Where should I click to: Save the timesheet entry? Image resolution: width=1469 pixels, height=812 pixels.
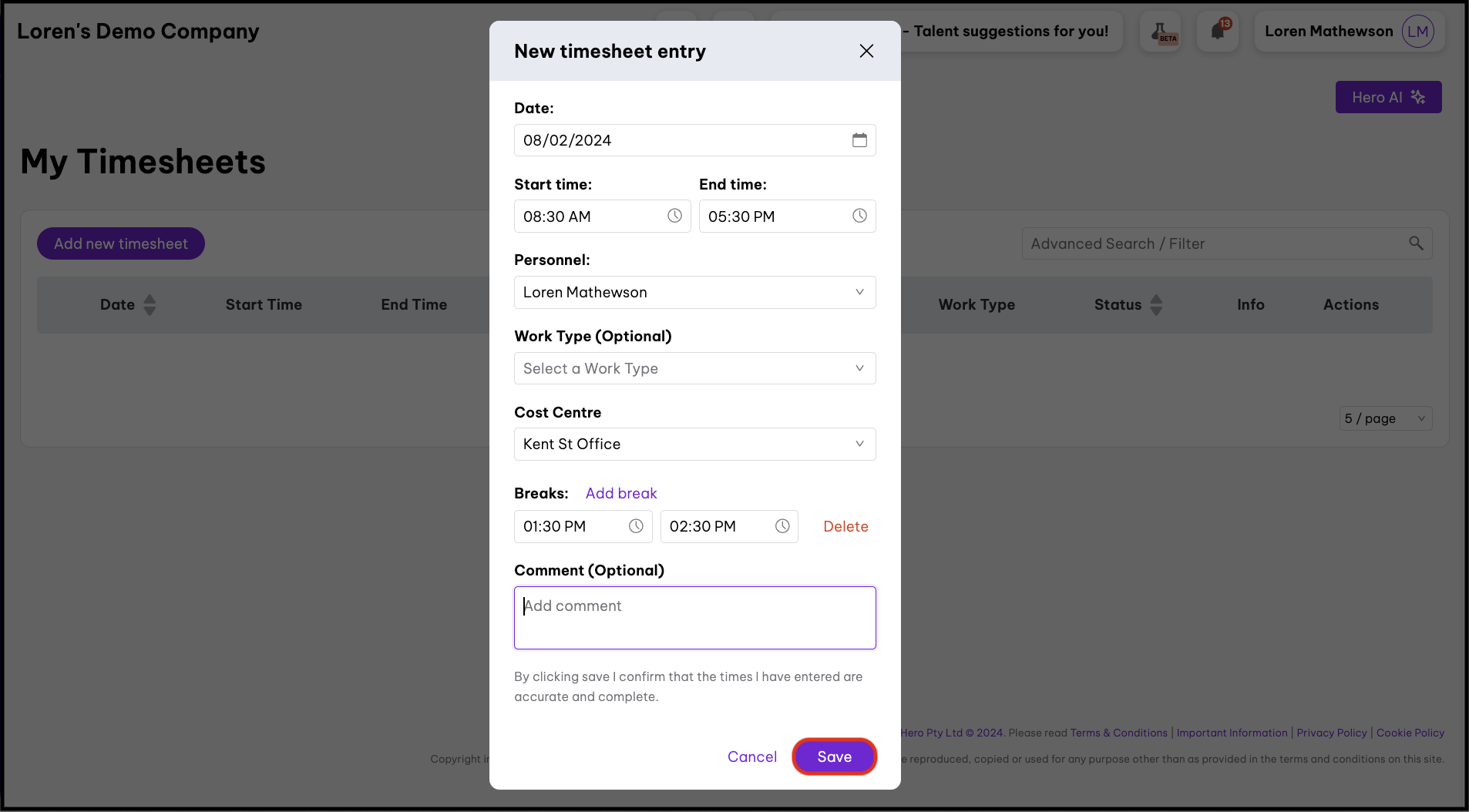coord(834,757)
